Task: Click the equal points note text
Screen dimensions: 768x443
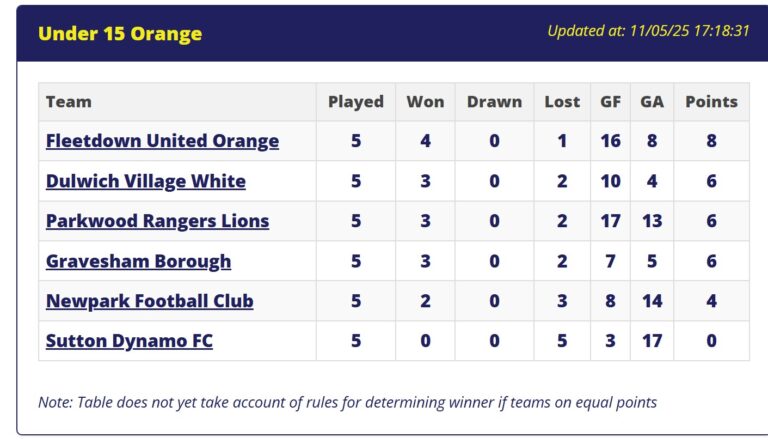Action: [x=347, y=402]
